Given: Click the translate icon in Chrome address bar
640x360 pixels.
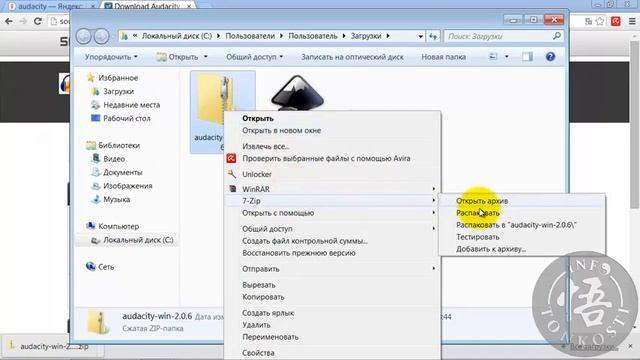Looking at the screenshot, I should 588,21.
